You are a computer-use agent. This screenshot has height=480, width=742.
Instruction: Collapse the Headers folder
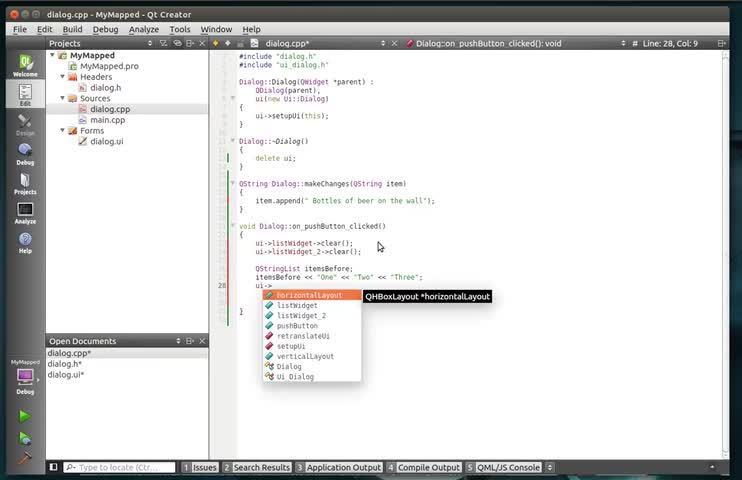pos(62,77)
